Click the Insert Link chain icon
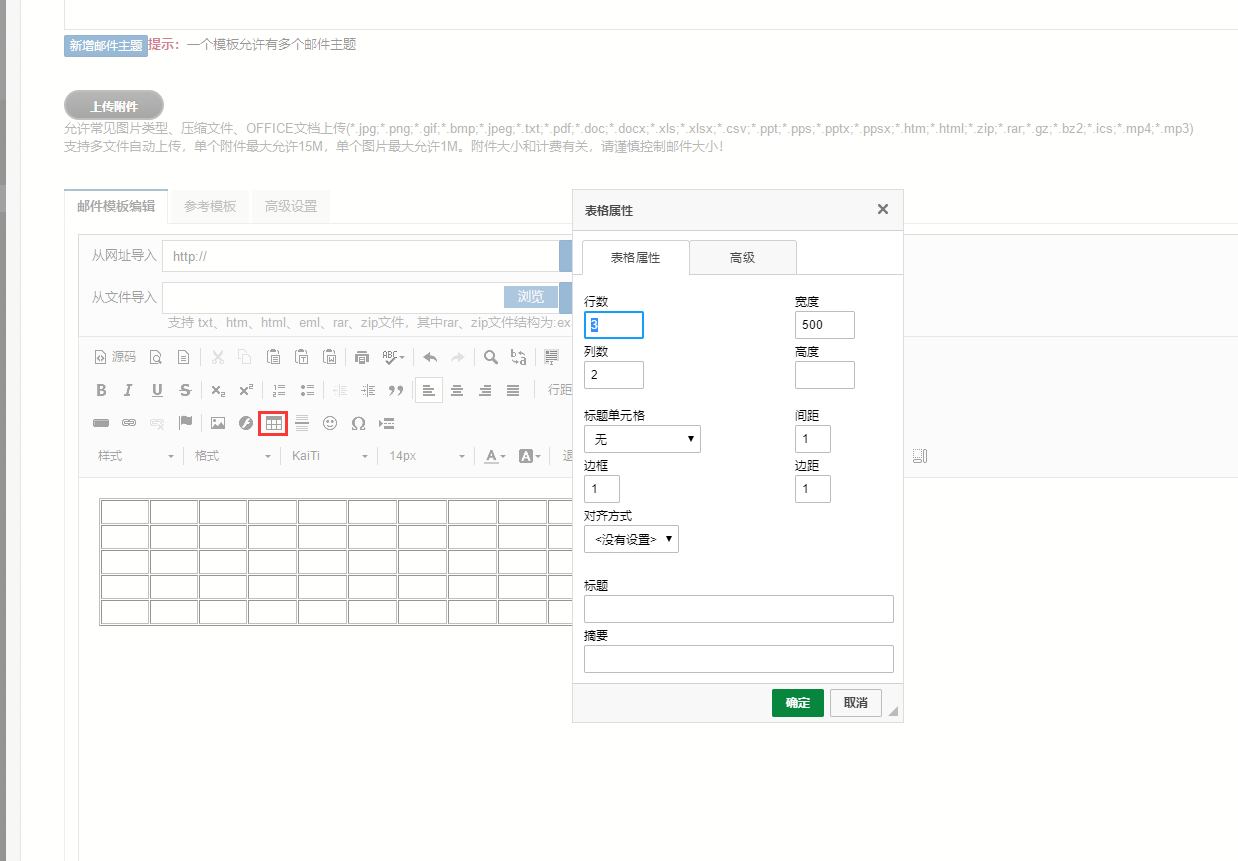This screenshot has width=1238, height=861. pos(129,423)
